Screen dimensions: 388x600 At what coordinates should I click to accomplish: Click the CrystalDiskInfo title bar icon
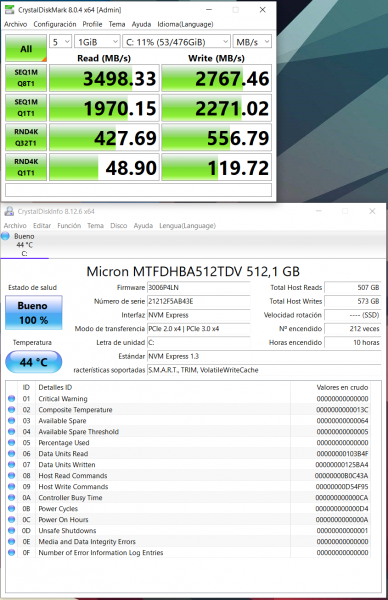(x=10, y=211)
